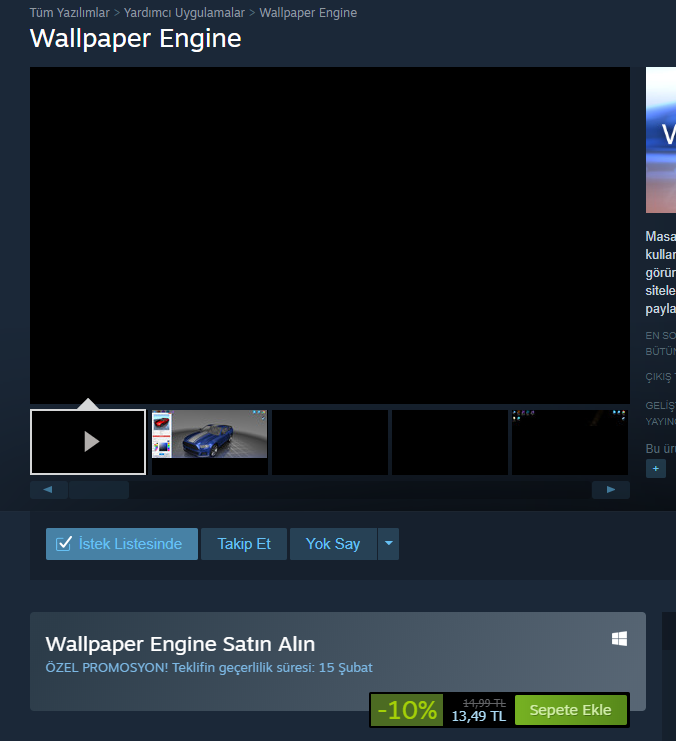Click the Sepete Ekle button

pos(571,710)
